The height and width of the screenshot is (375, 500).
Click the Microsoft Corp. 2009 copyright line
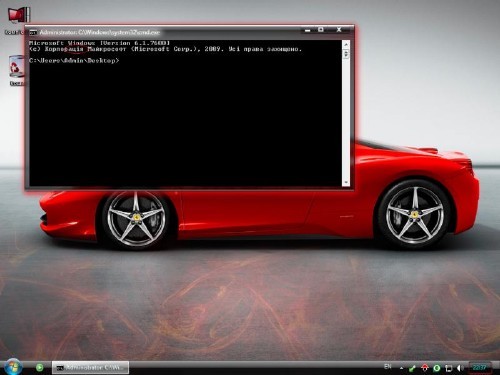165,49
